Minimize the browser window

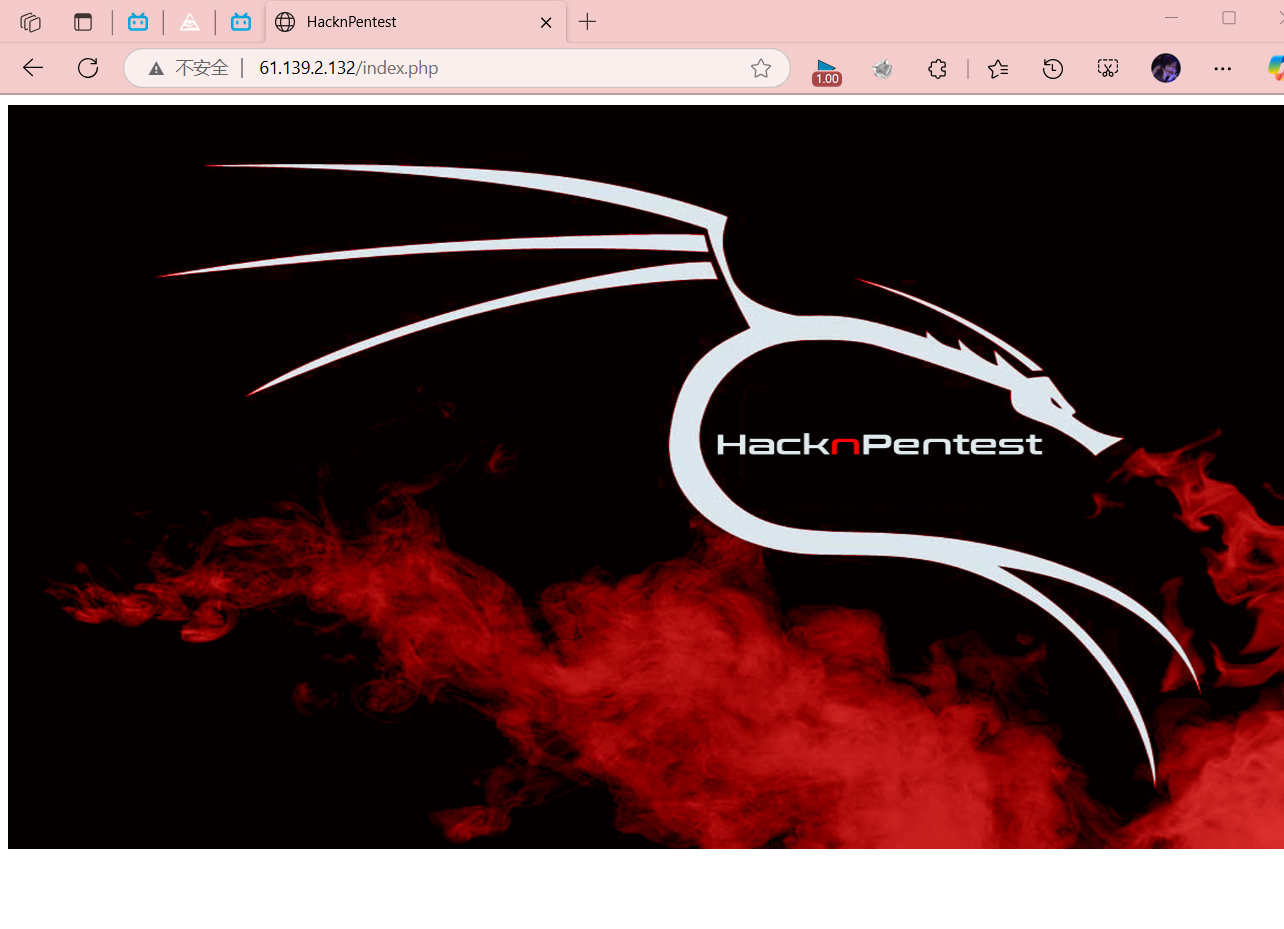coord(1171,18)
